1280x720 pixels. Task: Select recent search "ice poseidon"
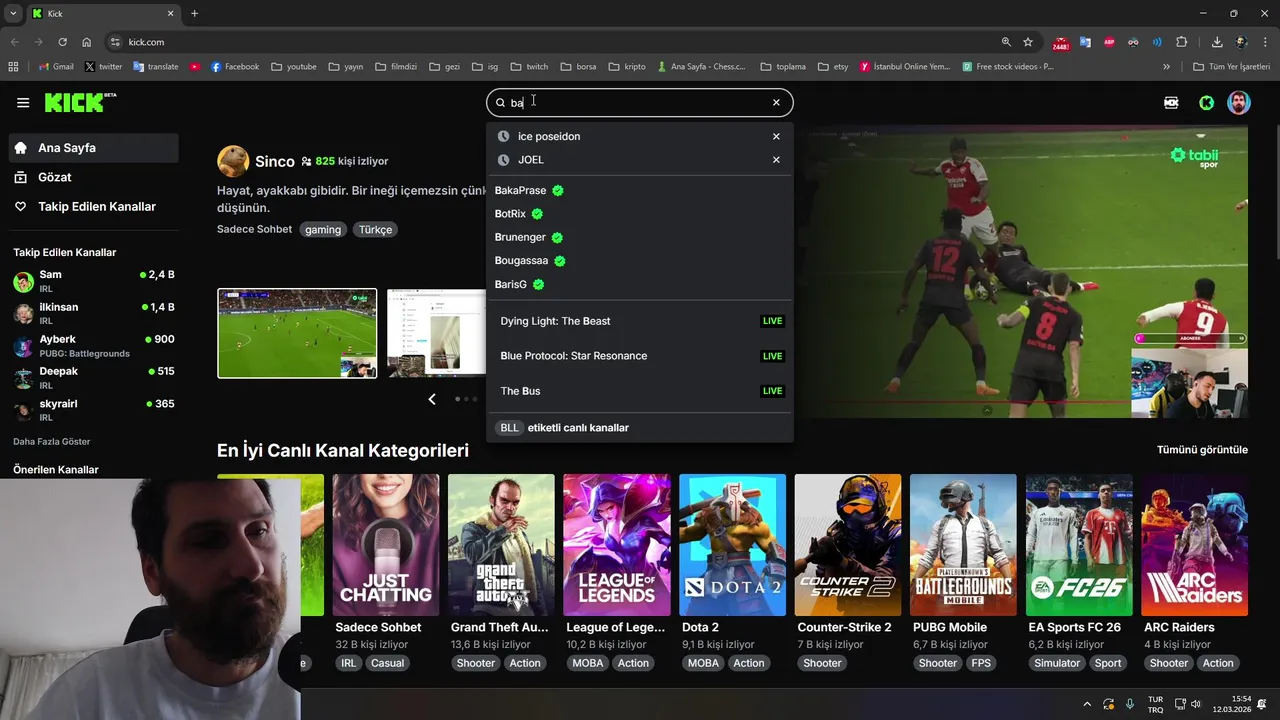click(x=548, y=136)
